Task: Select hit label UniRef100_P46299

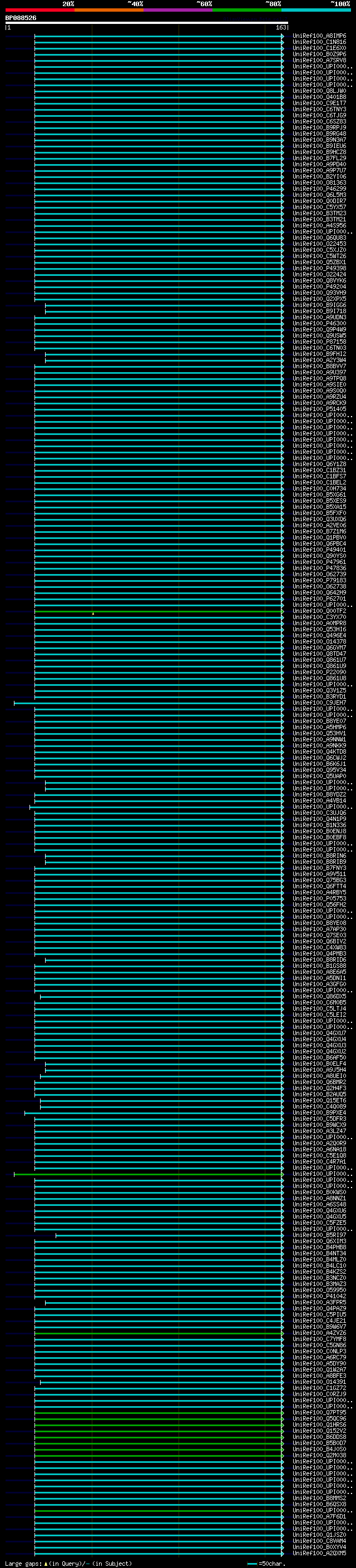Action: point(319,189)
